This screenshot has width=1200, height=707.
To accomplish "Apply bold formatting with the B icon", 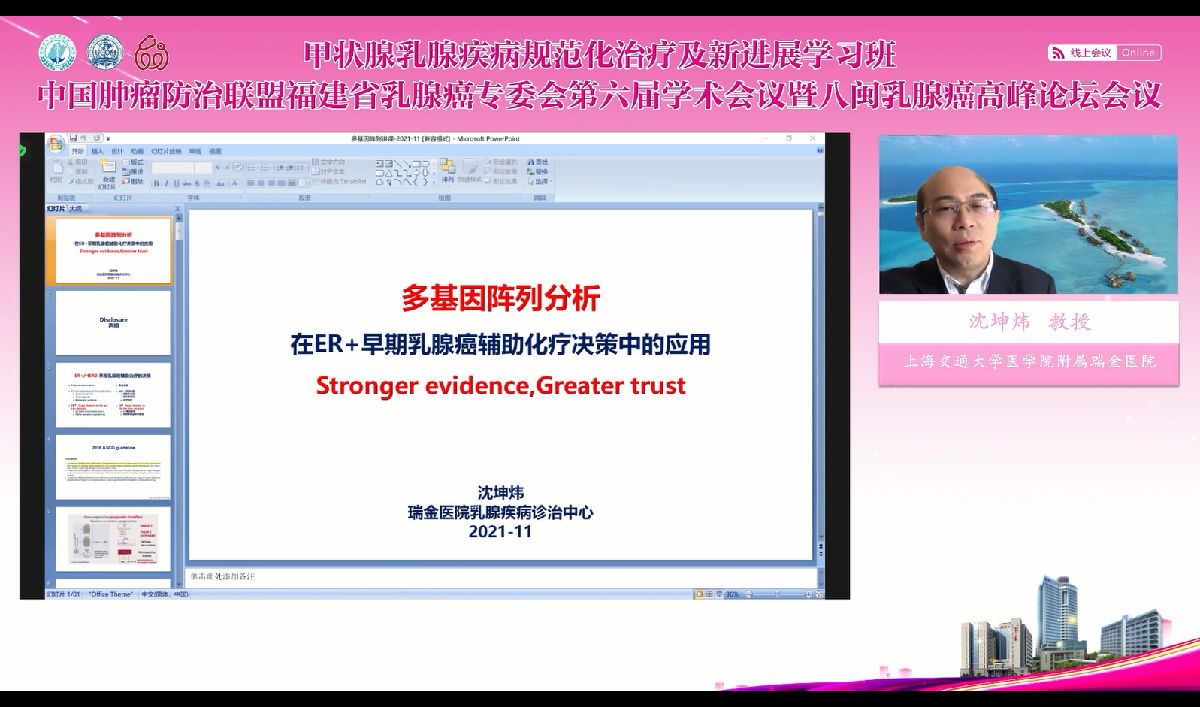I will tap(158, 182).
